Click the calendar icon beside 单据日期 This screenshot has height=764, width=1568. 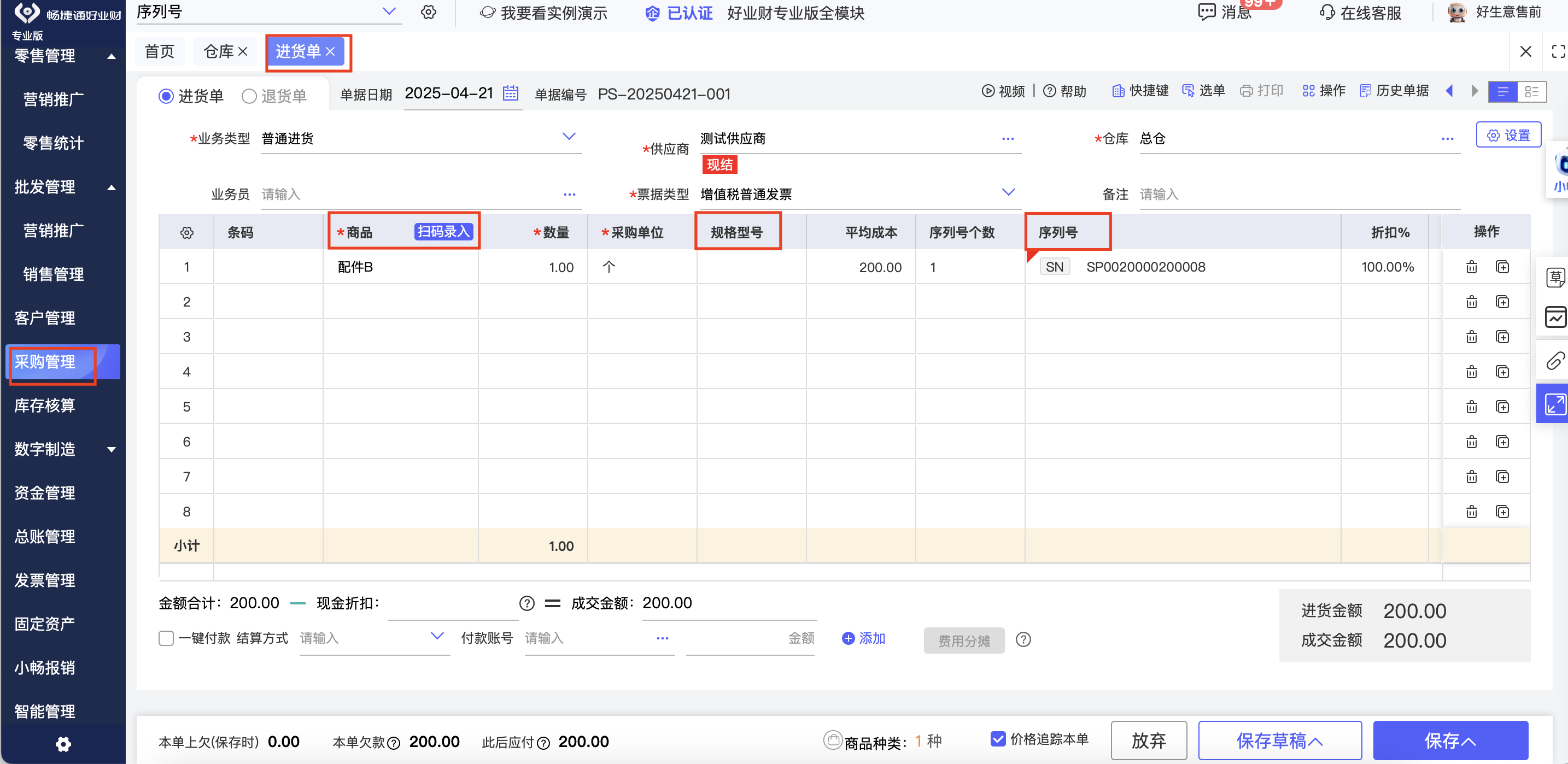tap(510, 93)
